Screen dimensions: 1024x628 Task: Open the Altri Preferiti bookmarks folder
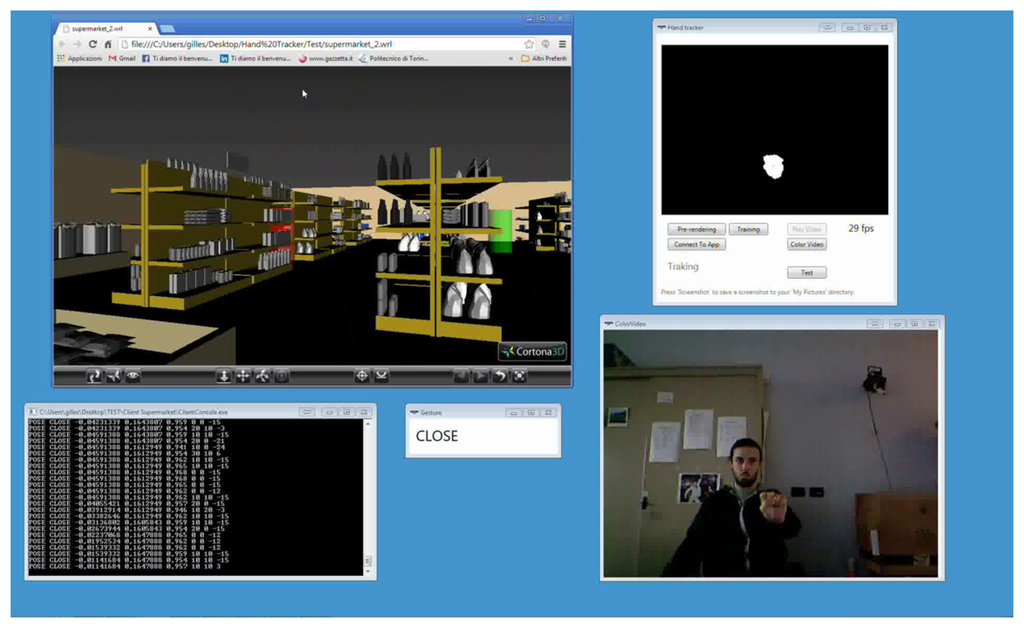point(543,59)
